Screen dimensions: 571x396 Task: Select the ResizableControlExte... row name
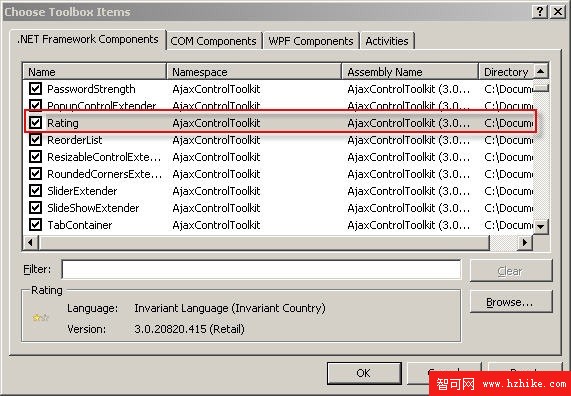[x=104, y=157]
